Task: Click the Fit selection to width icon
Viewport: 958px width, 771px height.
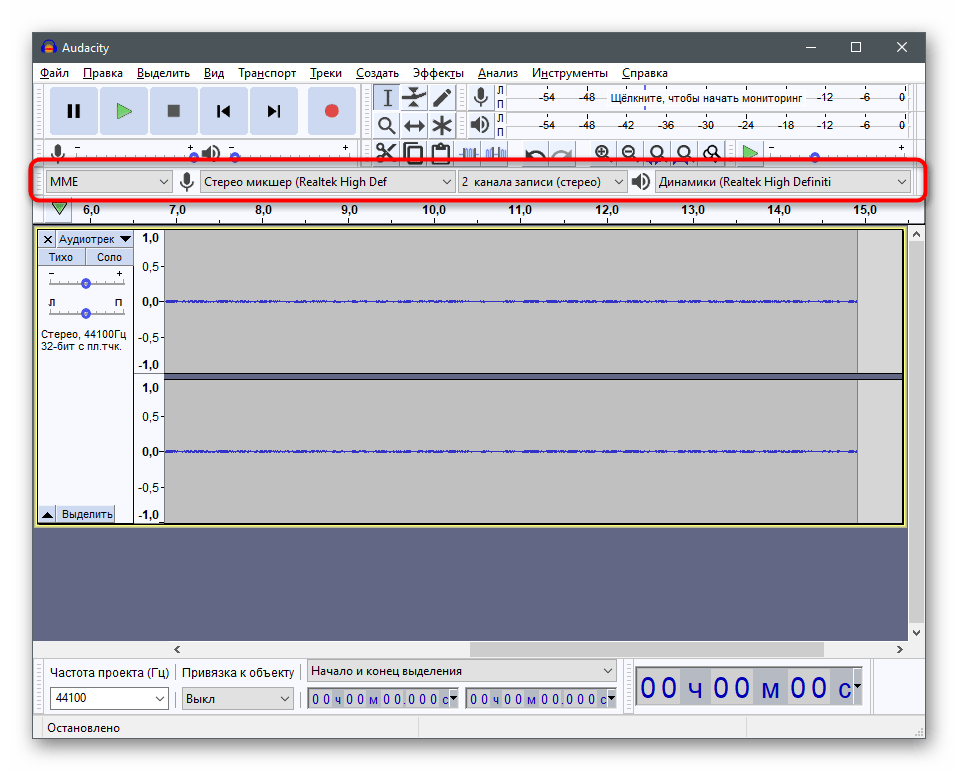Action: click(x=657, y=153)
